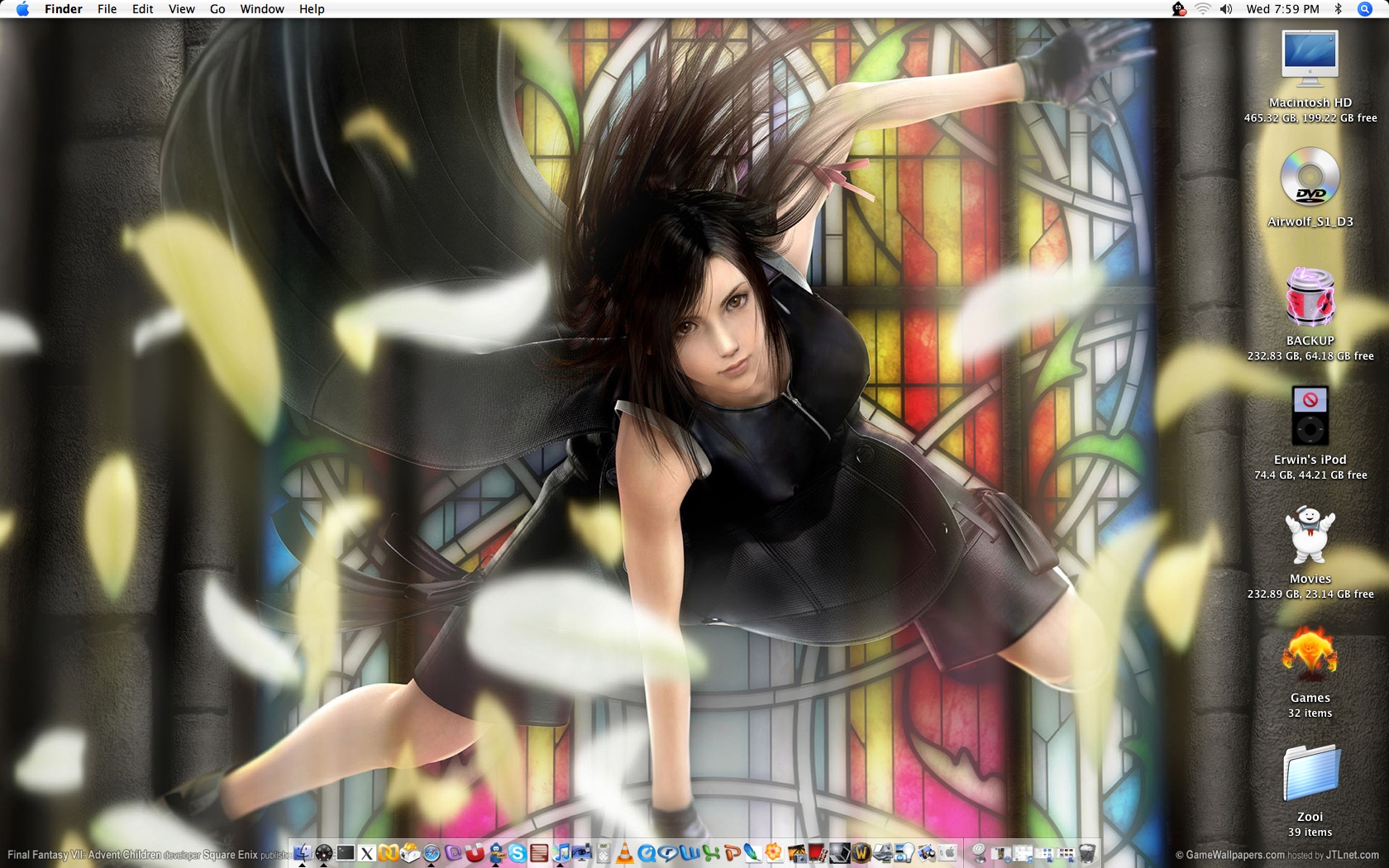Open Adium from the Dock
This screenshot has height=868, width=1389.
pyautogui.click(x=496, y=852)
